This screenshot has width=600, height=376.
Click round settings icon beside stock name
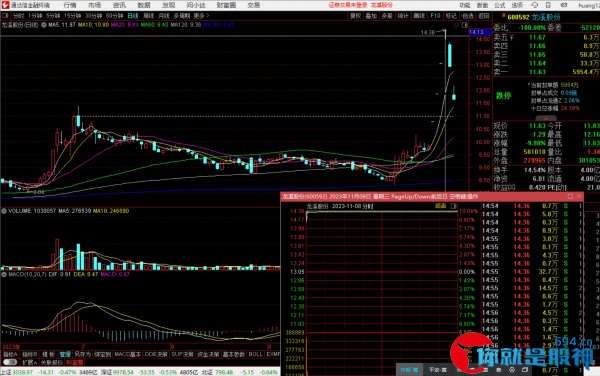44,25
